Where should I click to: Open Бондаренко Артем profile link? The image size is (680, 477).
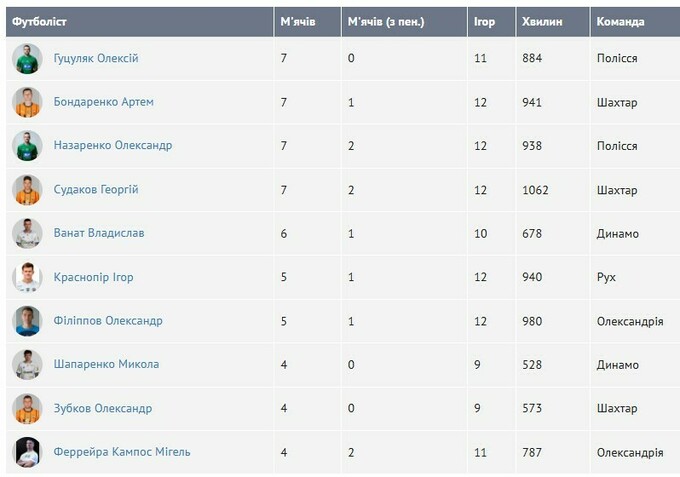pyautogui.click(x=103, y=102)
